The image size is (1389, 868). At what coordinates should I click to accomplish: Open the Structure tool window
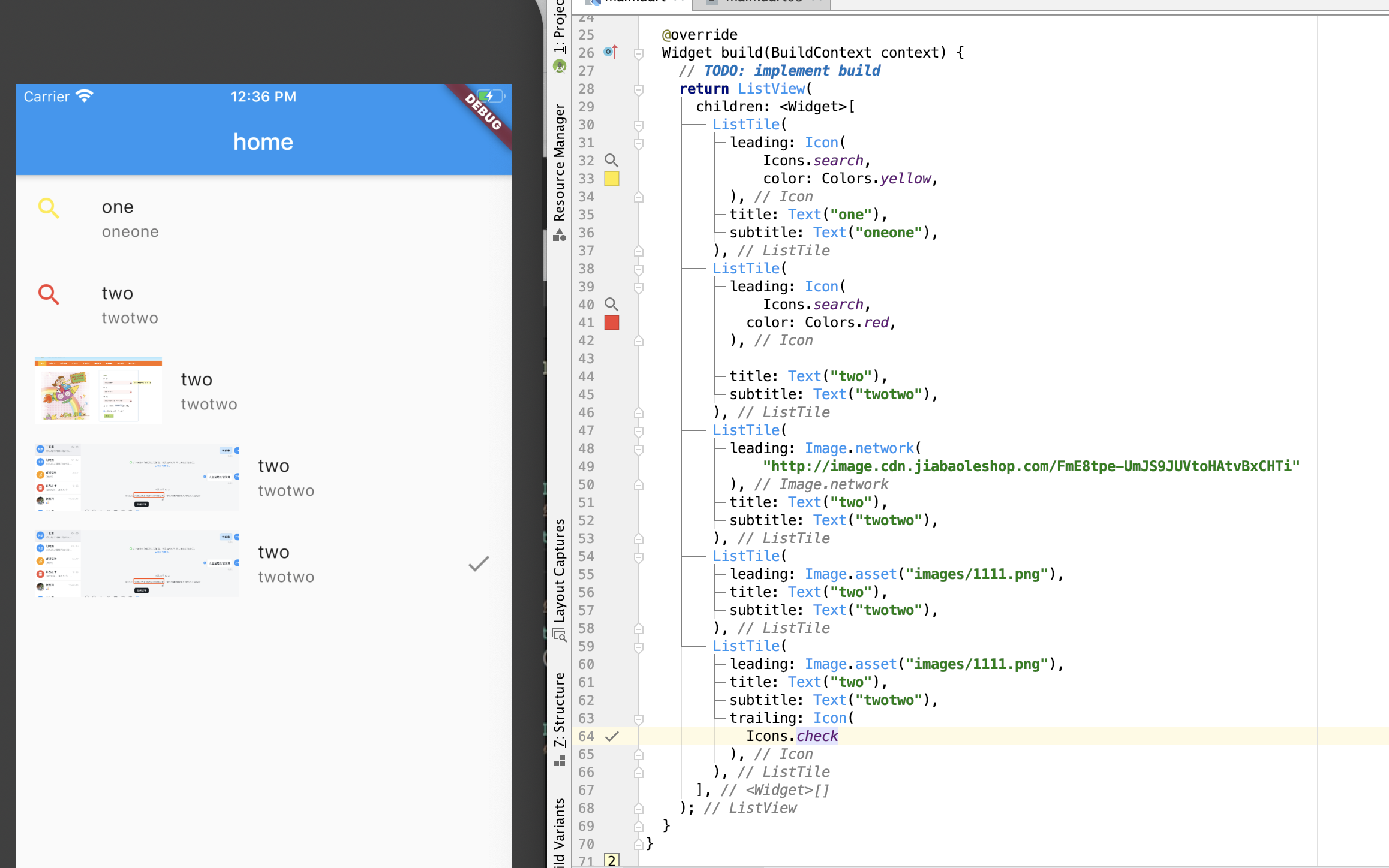point(560,710)
